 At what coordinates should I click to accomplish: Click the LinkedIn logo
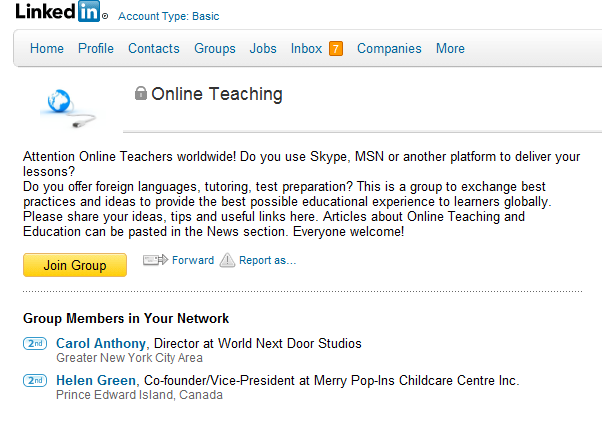tap(61, 11)
